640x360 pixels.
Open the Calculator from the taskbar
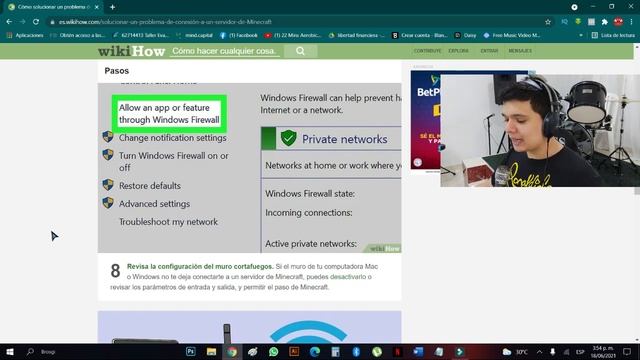[336, 351]
